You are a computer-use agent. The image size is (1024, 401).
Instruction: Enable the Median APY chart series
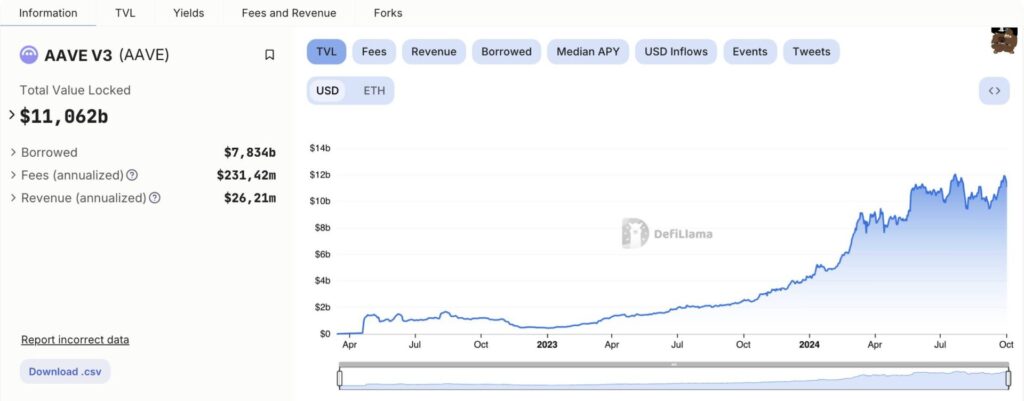pyautogui.click(x=588, y=52)
